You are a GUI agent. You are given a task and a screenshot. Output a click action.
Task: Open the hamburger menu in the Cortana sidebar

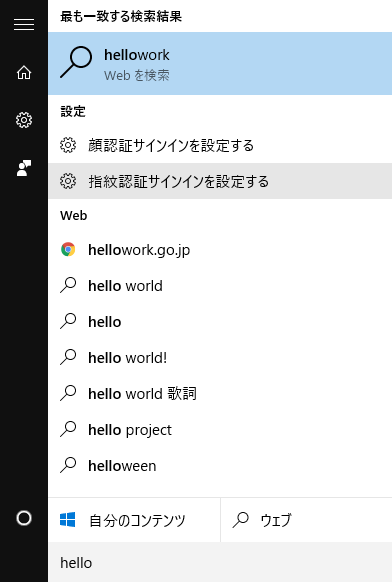pos(24,24)
